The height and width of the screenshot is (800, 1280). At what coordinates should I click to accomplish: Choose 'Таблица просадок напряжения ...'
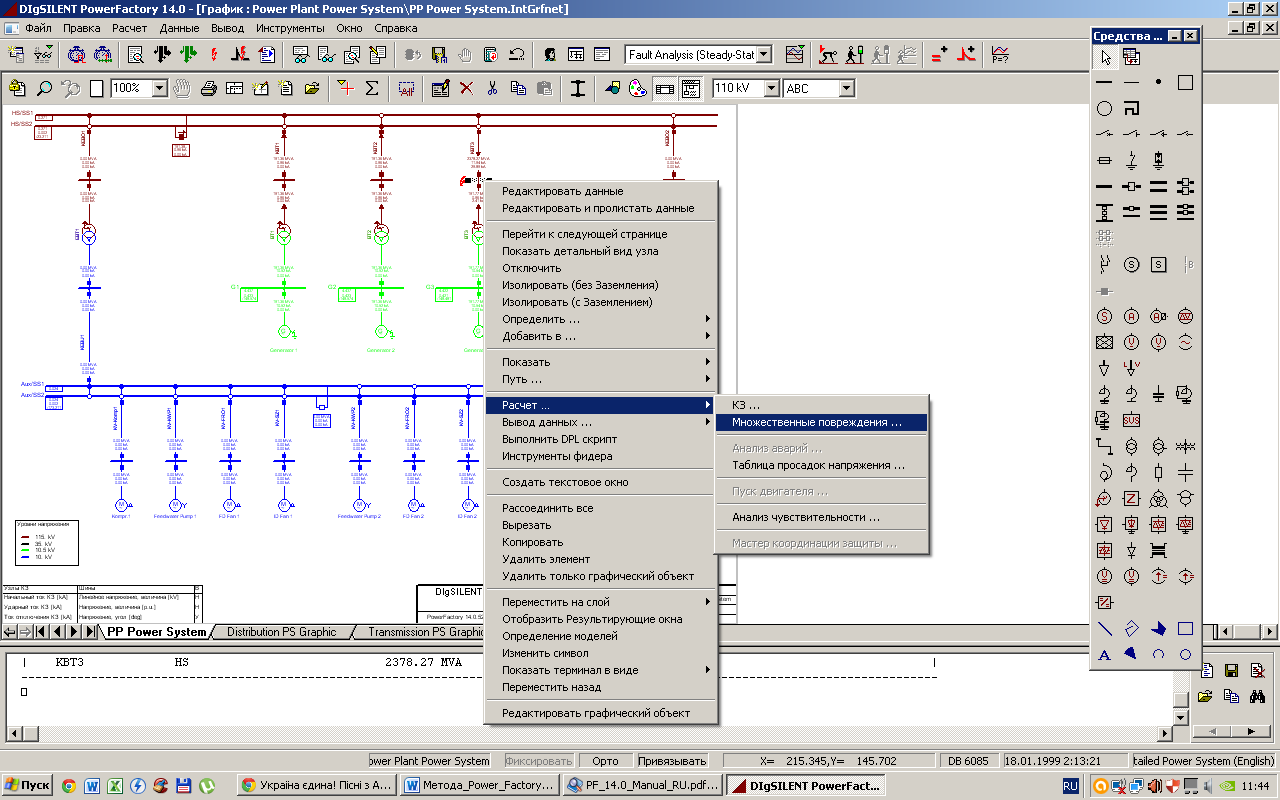tap(822, 465)
